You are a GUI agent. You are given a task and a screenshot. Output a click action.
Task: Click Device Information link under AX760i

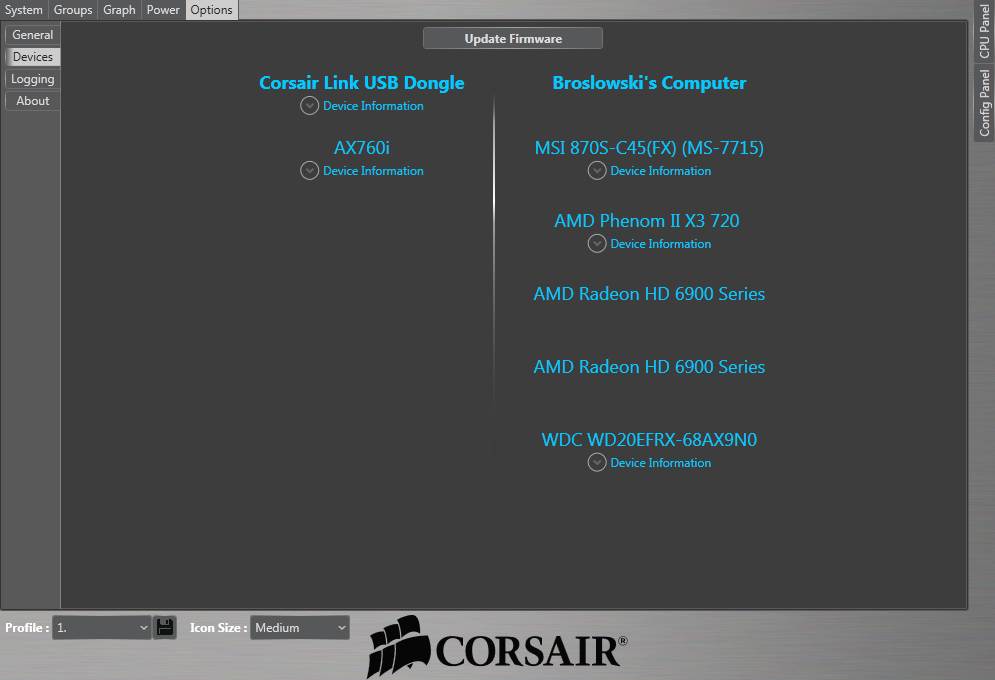click(x=373, y=171)
